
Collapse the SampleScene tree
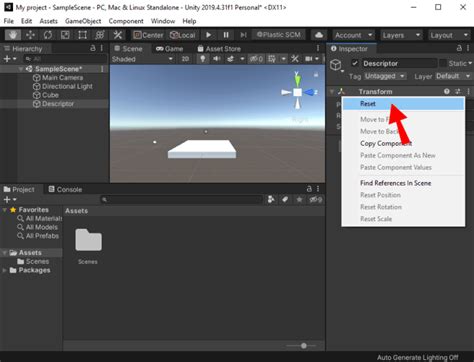[x=21, y=69]
